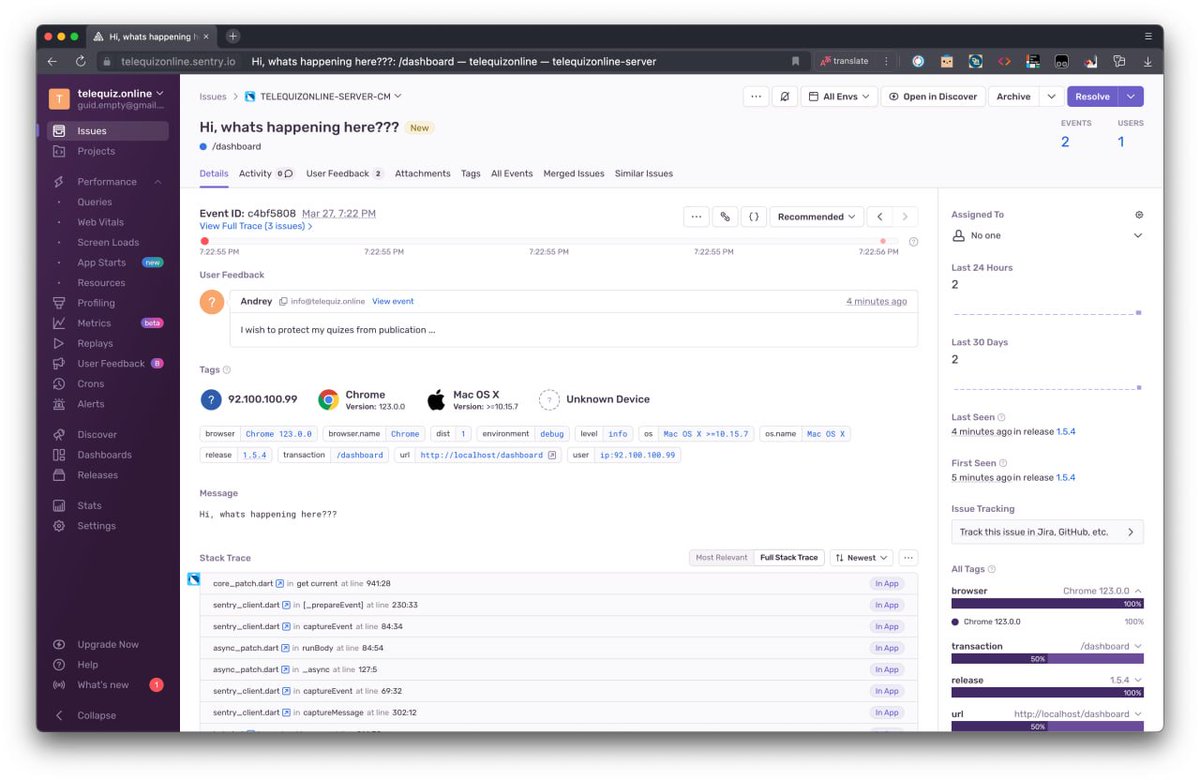The image size is (1200, 780).
Task: Click the Resolve button
Action: [x=1093, y=97]
